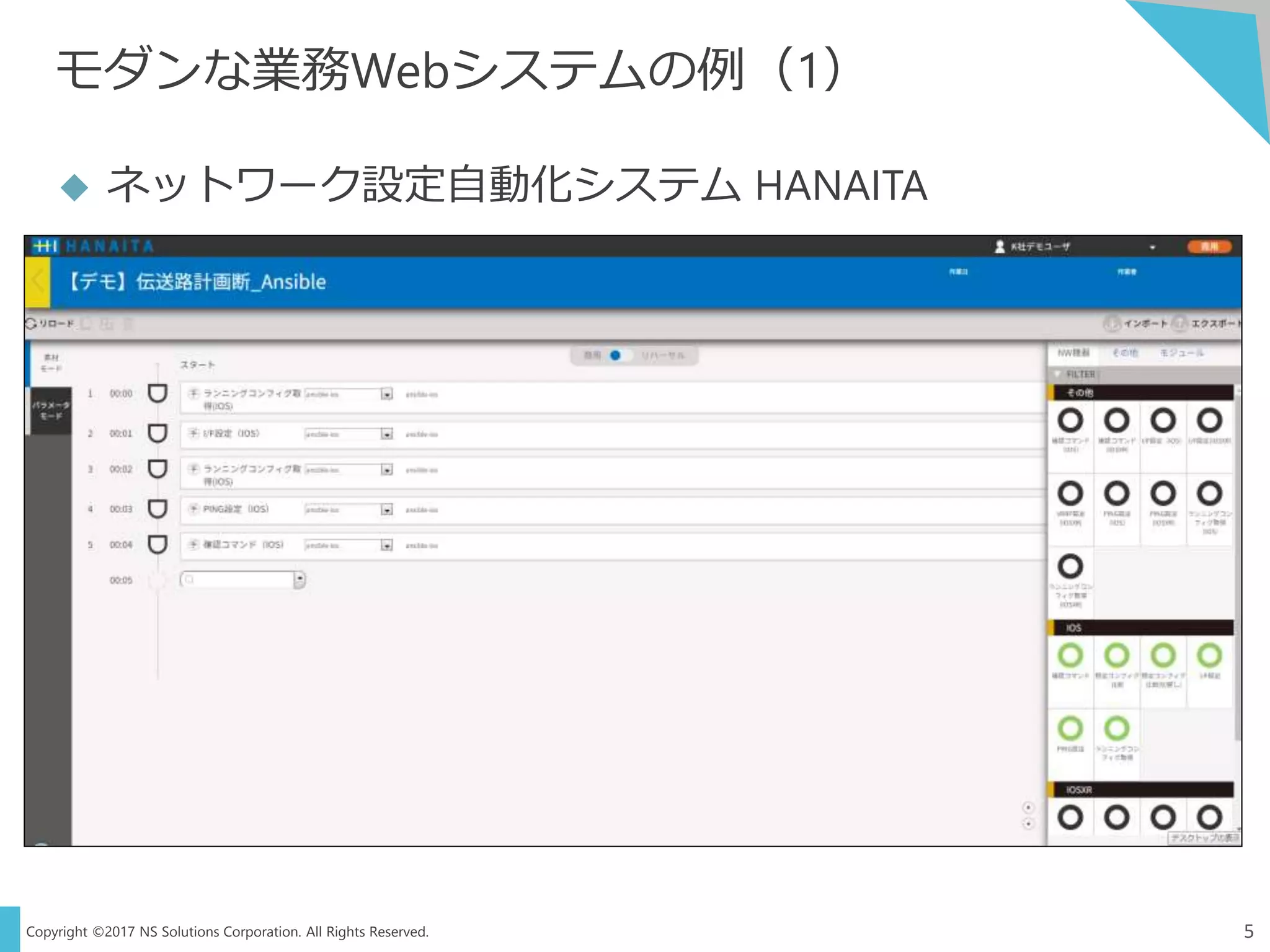Expand step 3 ランニングコンフィグ取得(IOS) plus icon
Image resolution: width=1270 pixels, height=952 pixels.
point(193,469)
